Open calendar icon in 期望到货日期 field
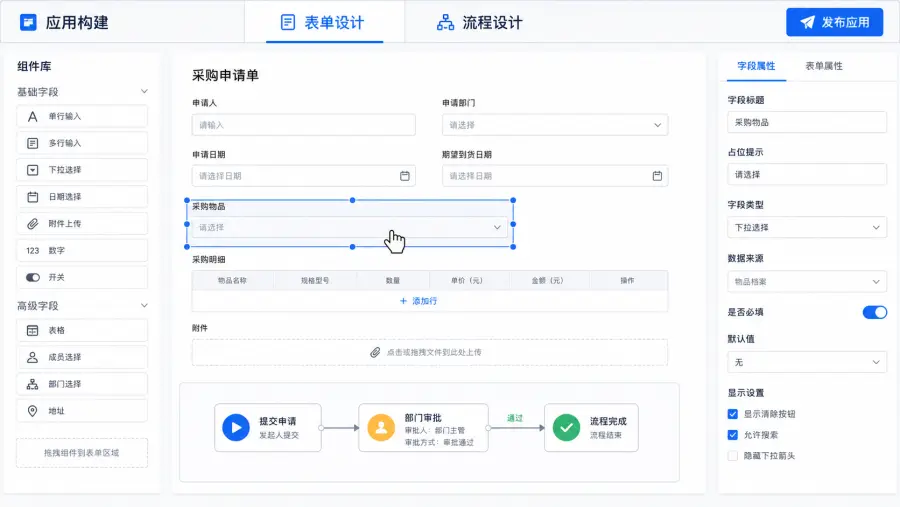900x507 pixels. [657, 176]
